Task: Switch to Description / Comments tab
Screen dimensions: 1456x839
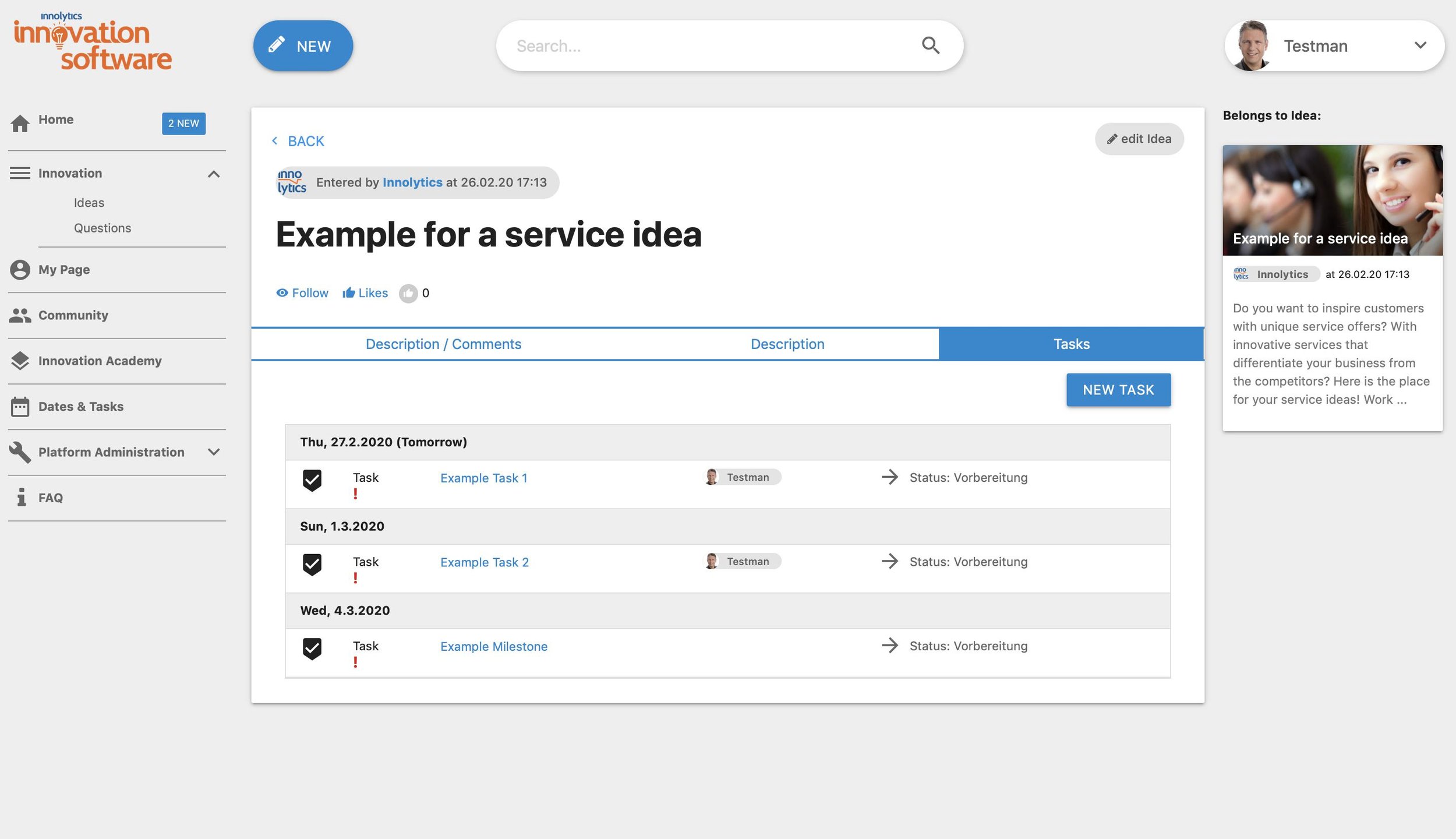Action: coord(443,344)
